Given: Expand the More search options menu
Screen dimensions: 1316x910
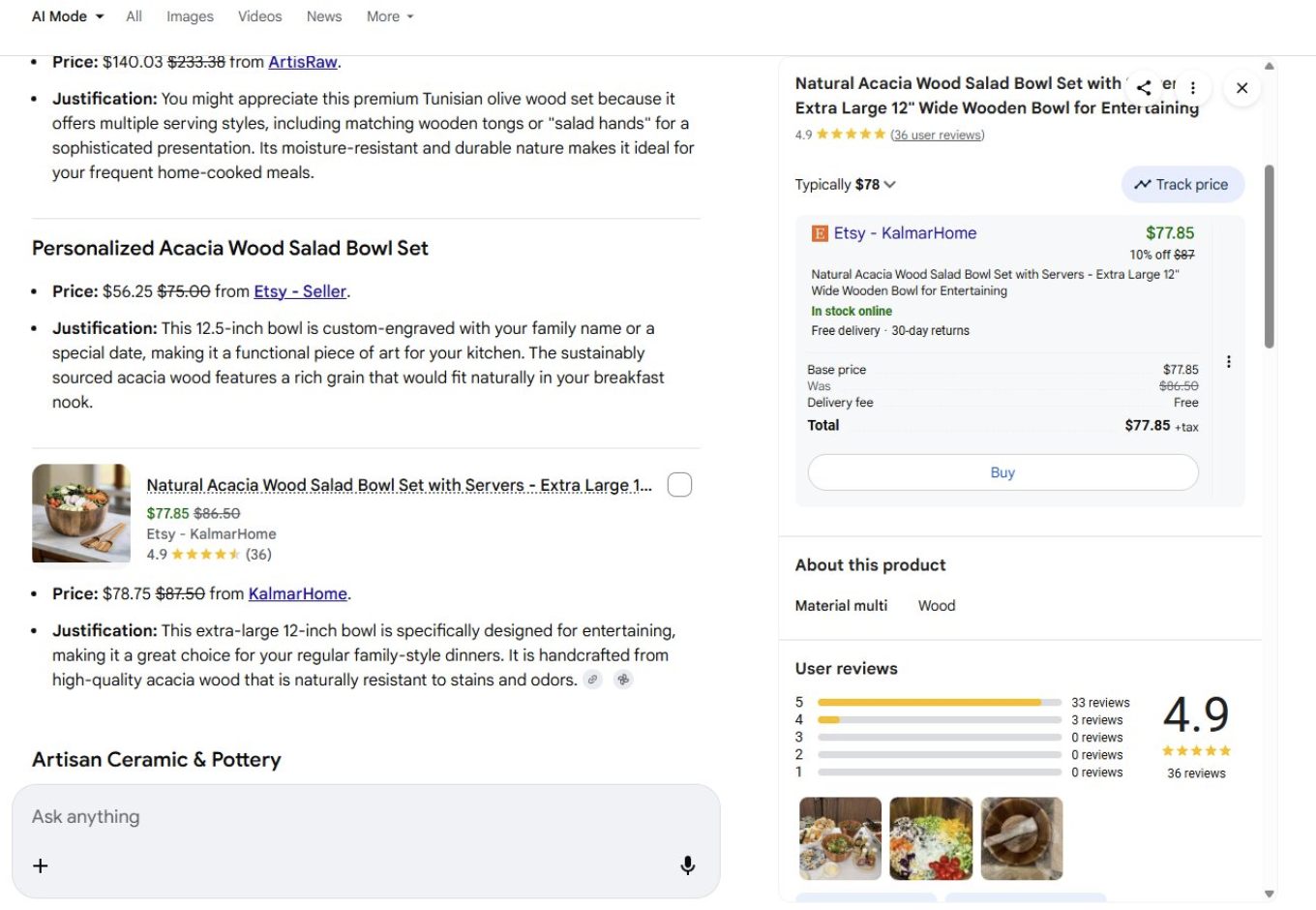Looking at the screenshot, I should pyautogui.click(x=389, y=16).
